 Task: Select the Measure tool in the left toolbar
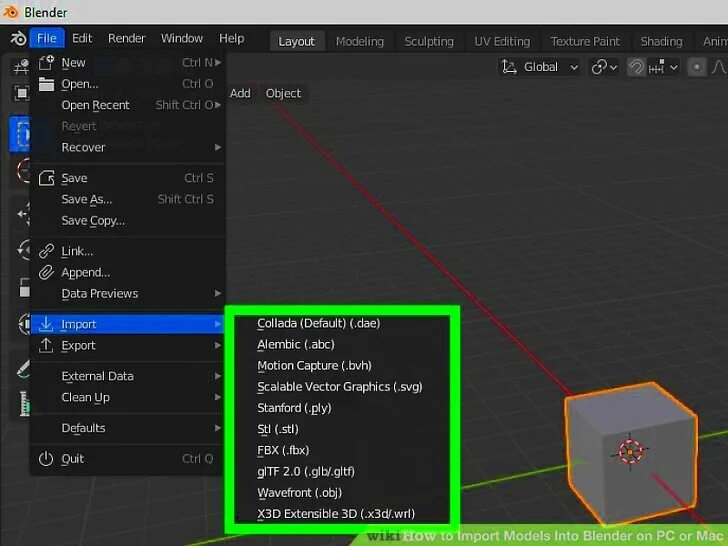(24, 403)
